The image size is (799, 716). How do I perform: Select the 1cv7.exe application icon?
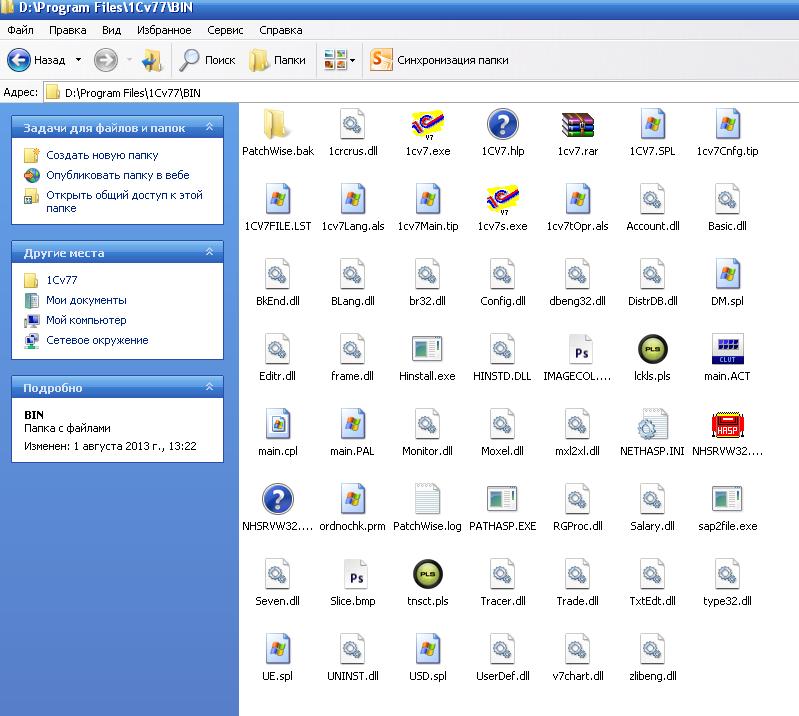(427, 125)
